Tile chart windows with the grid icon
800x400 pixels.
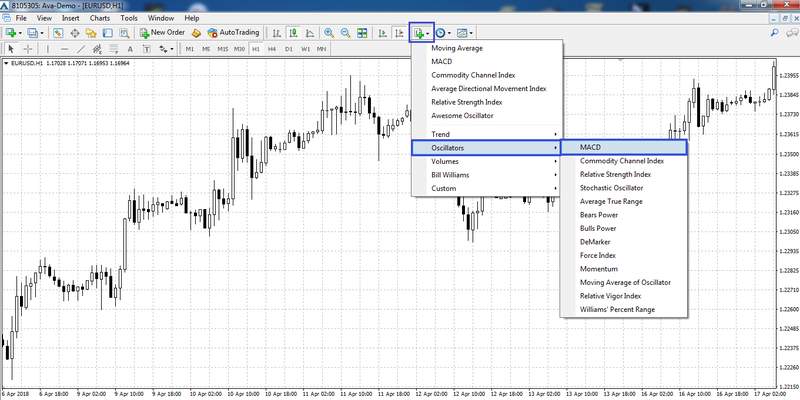pos(362,33)
